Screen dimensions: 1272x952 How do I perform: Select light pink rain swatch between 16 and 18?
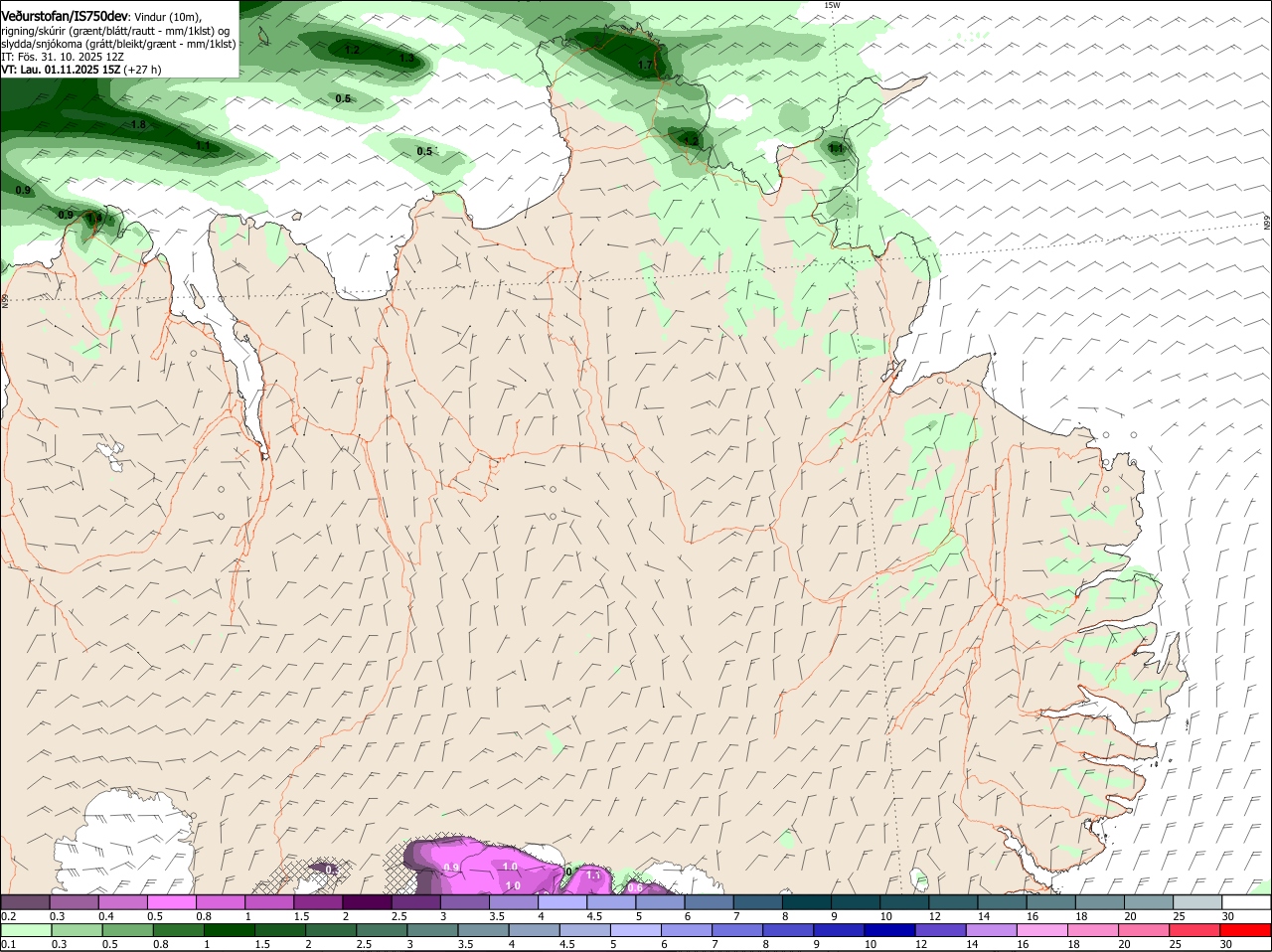tap(1043, 930)
